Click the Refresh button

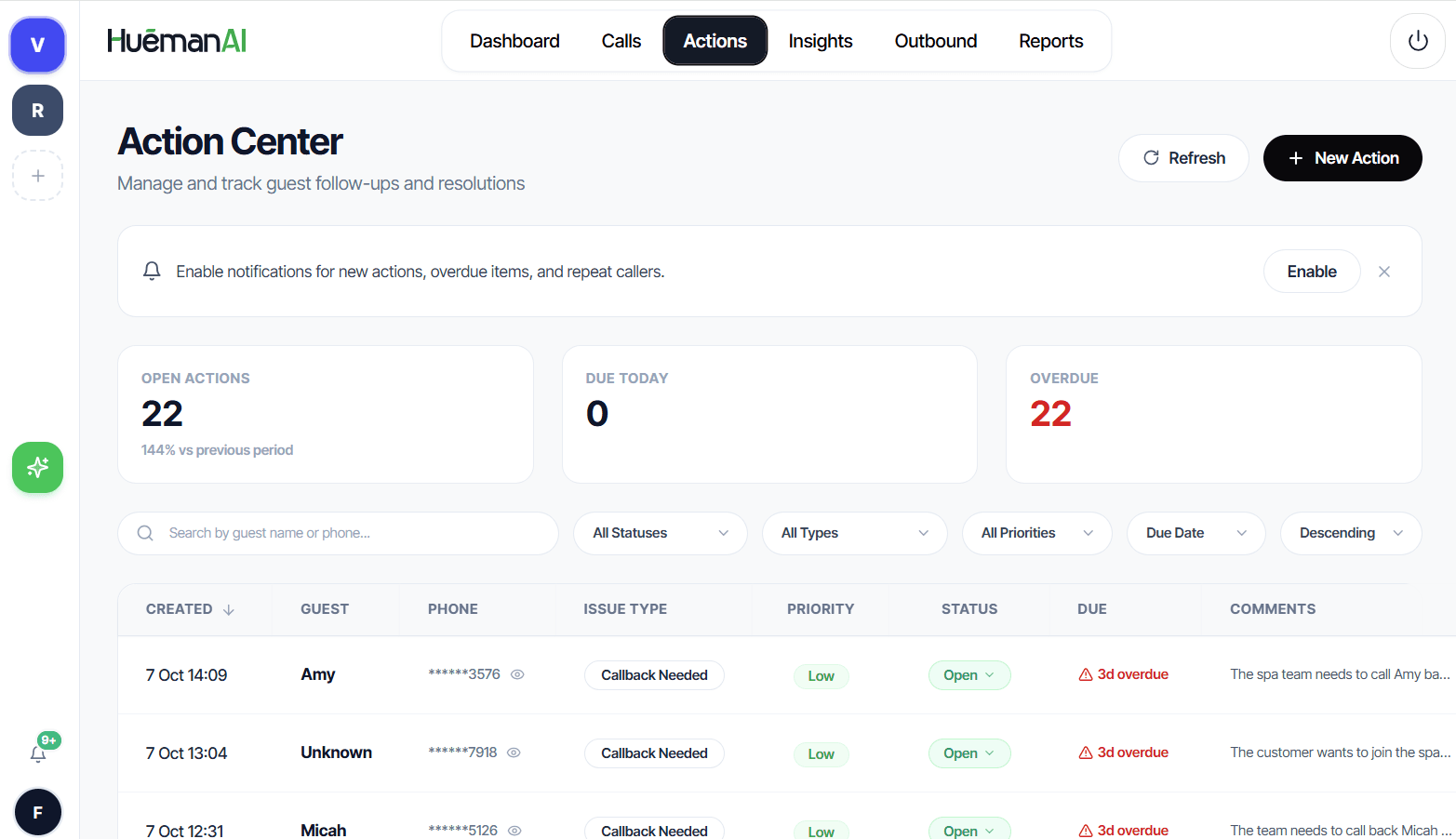coord(1183,158)
